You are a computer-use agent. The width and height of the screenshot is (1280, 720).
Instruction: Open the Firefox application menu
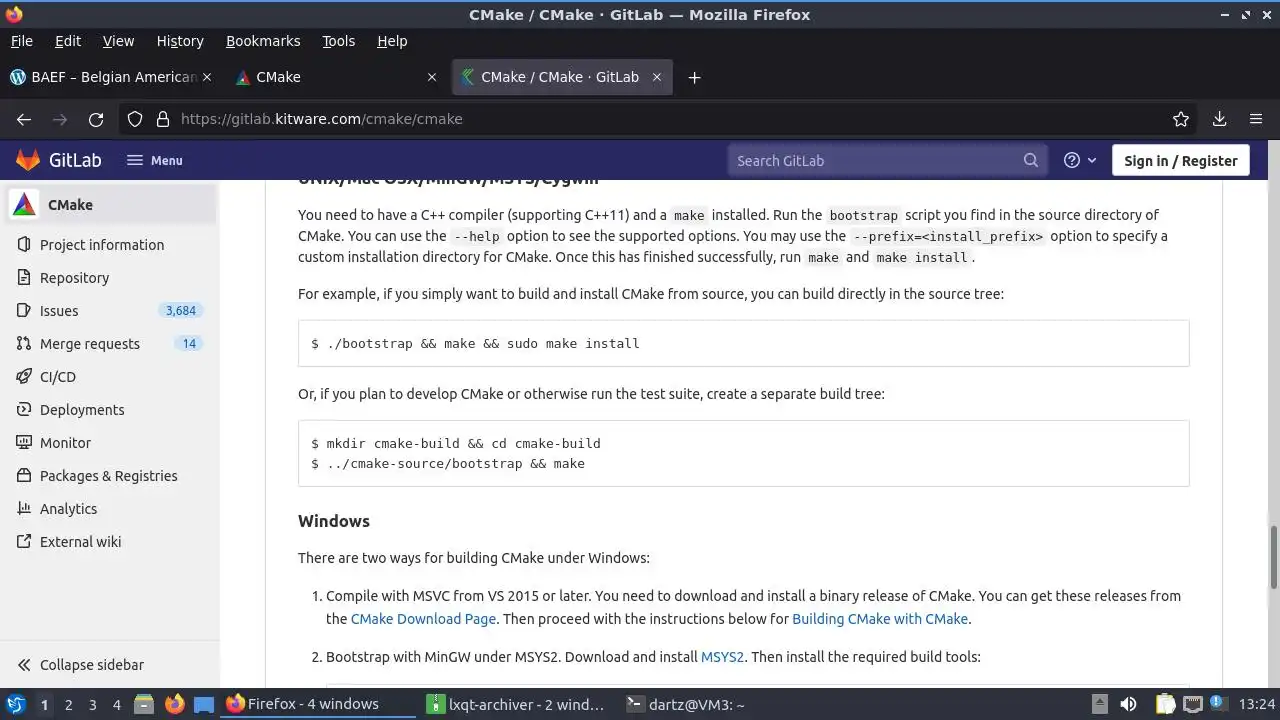(x=1256, y=119)
